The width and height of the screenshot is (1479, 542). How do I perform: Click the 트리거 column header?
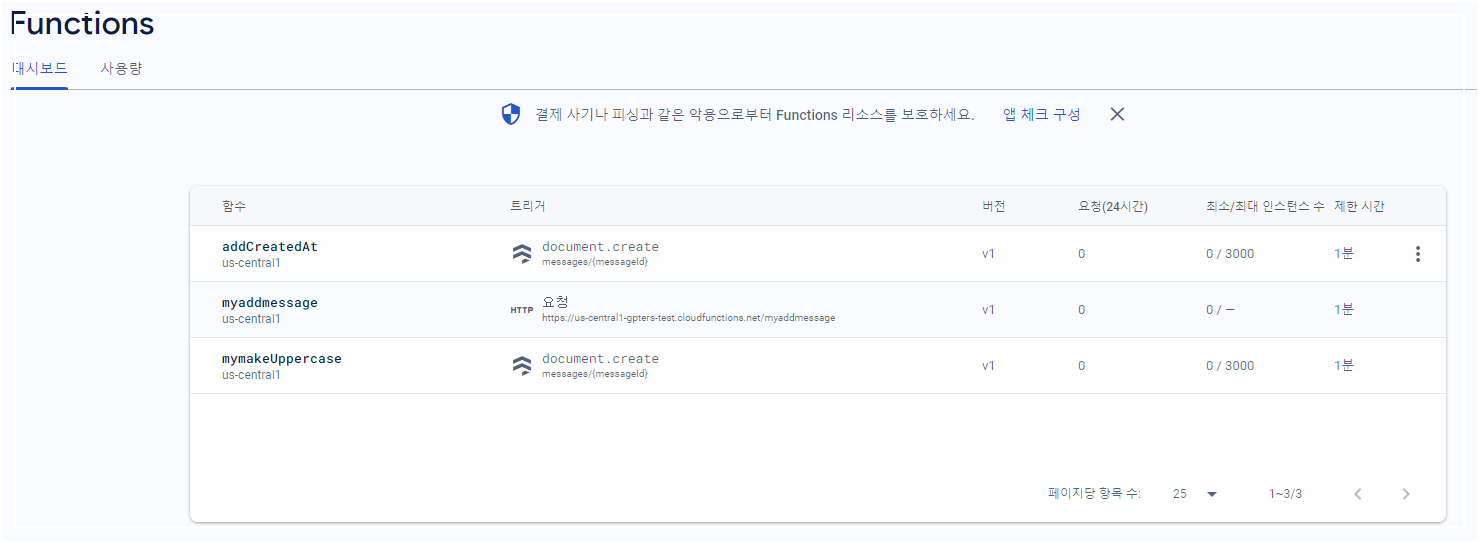(x=528, y=206)
